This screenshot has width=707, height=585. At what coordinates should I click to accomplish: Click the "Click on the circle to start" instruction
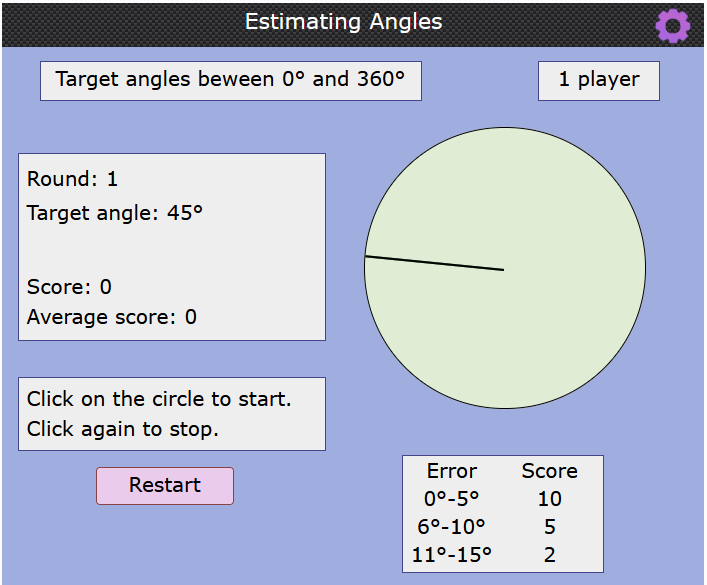pyautogui.click(x=159, y=399)
